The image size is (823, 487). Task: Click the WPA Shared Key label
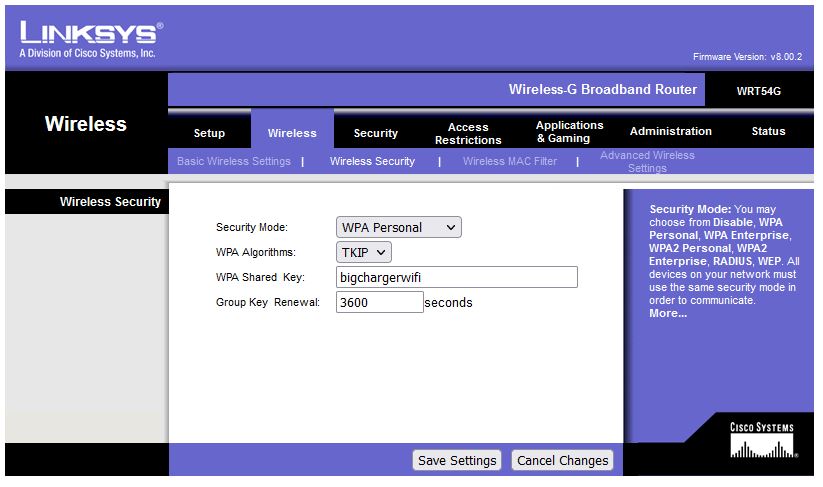click(x=260, y=277)
